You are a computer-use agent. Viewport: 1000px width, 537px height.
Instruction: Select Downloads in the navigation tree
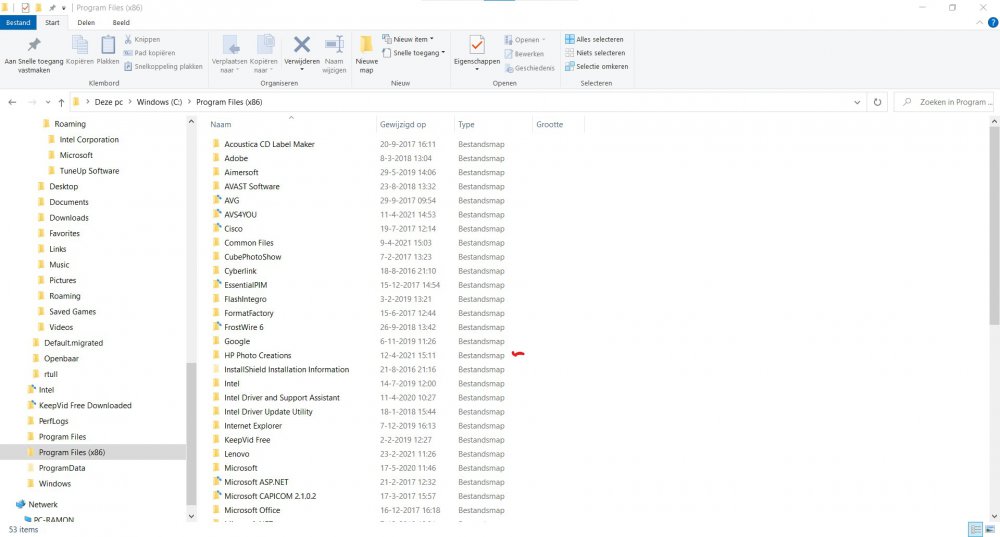69,217
